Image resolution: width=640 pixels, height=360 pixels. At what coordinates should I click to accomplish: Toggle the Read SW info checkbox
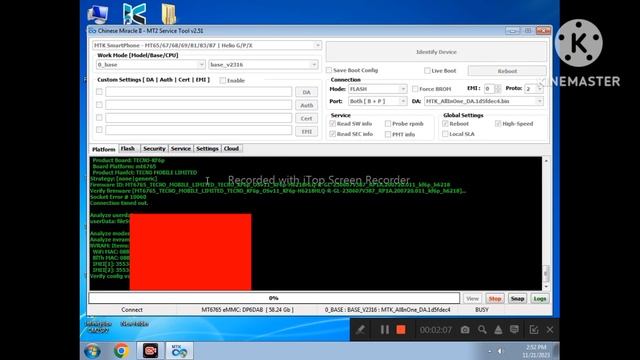pyautogui.click(x=333, y=123)
